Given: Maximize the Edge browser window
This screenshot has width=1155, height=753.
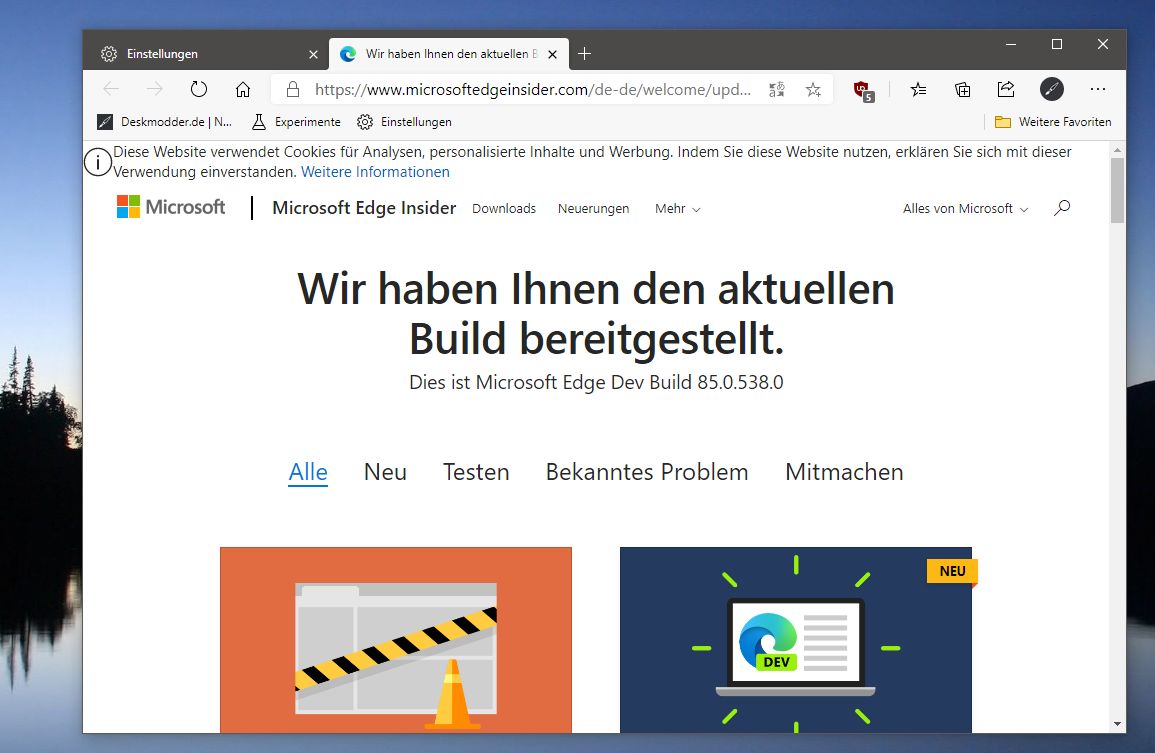Looking at the screenshot, I should (1056, 44).
